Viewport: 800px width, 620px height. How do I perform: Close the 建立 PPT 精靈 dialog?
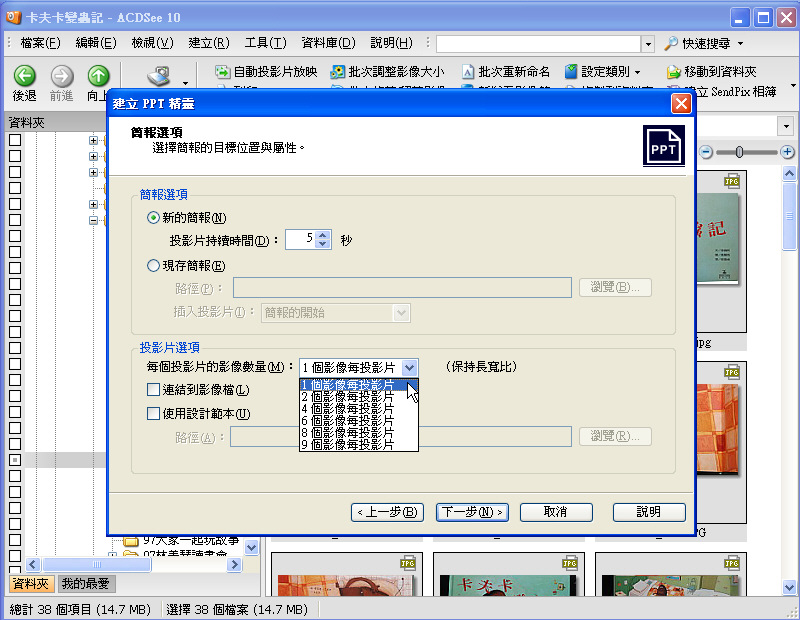click(681, 104)
